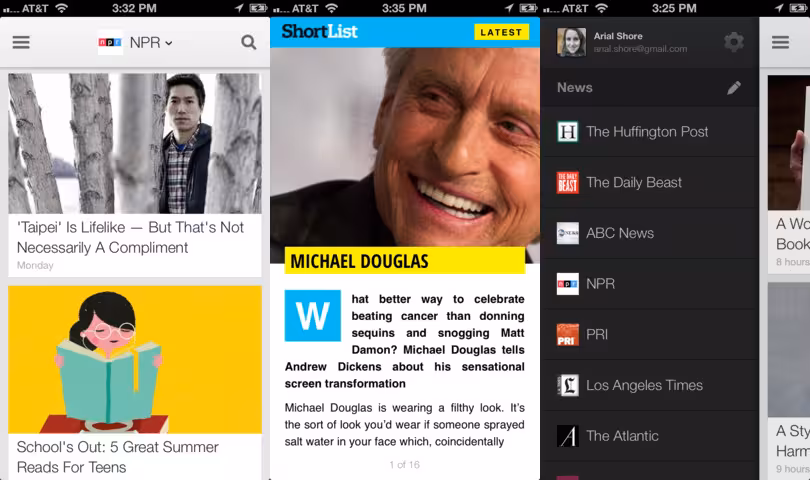Tap the NPR logo in header
The width and height of the screenshot is (810, 480).
coord(110,42)
